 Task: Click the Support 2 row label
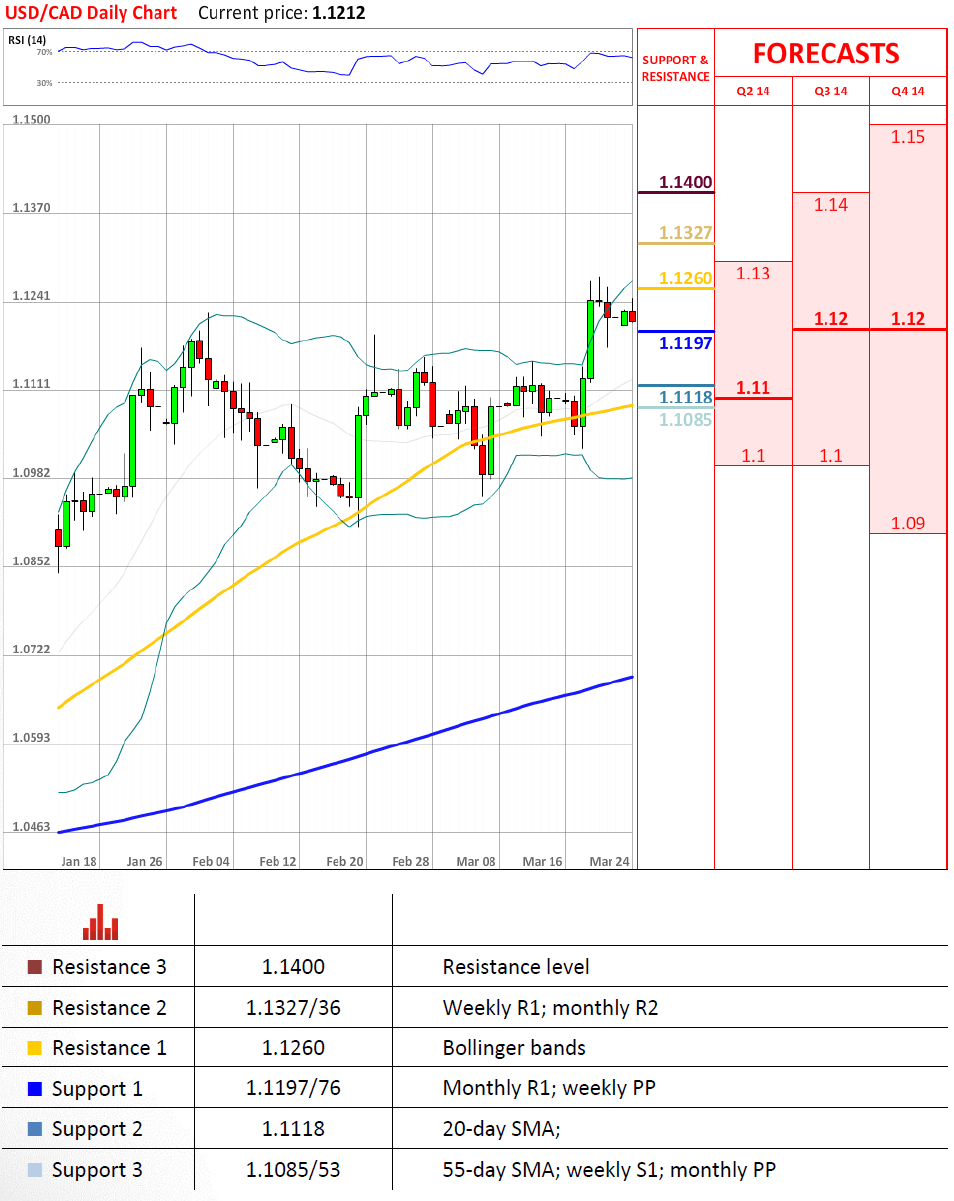click(97, 1130)
